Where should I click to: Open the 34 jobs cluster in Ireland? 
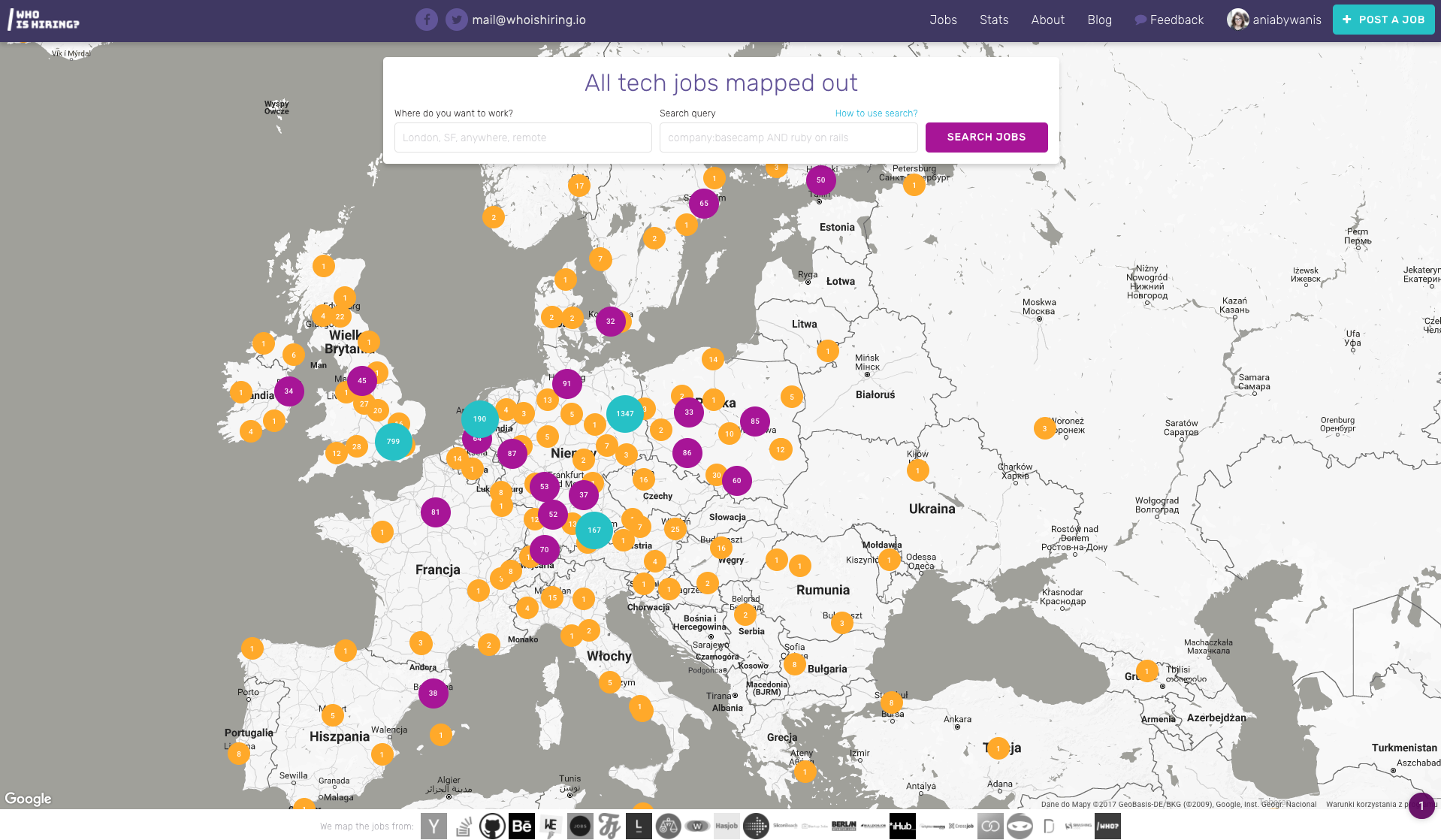click(x=289, y=391)
